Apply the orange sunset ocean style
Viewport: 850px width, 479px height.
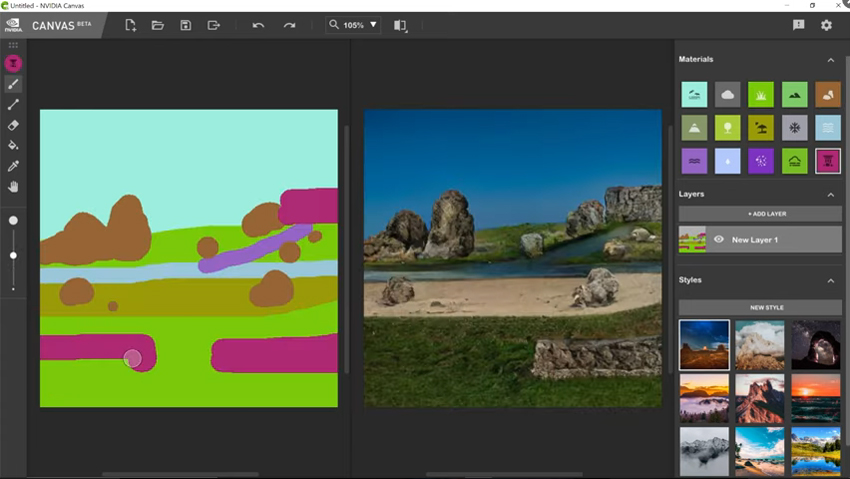tap(816, 398)
